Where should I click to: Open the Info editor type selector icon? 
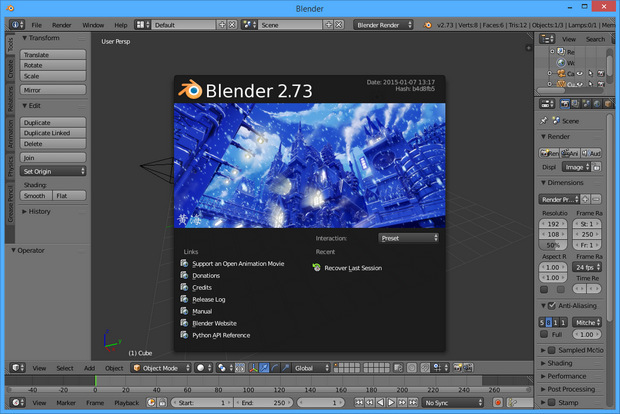tap(17, 25)
